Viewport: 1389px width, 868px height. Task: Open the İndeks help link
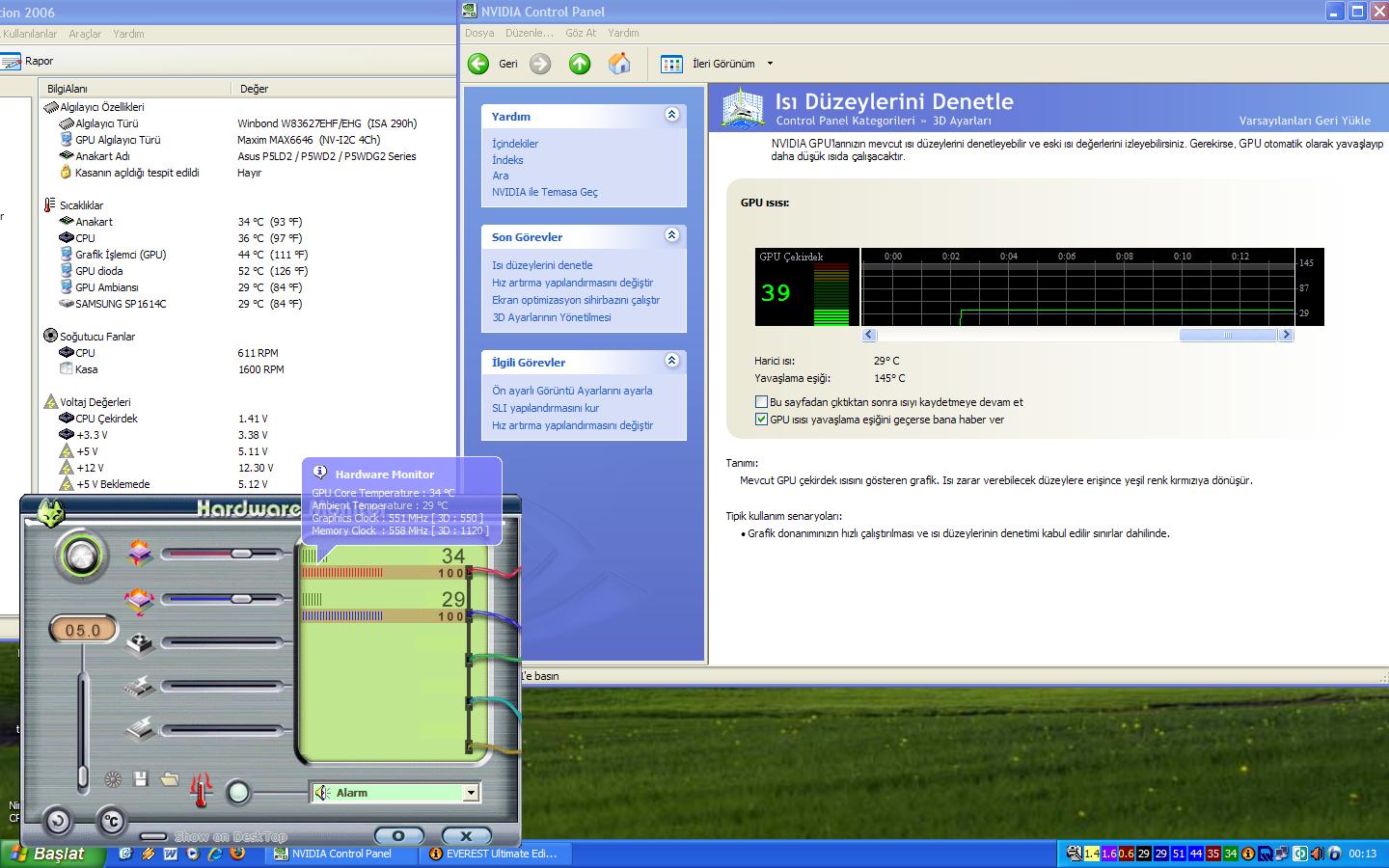(x=507, y=160)
